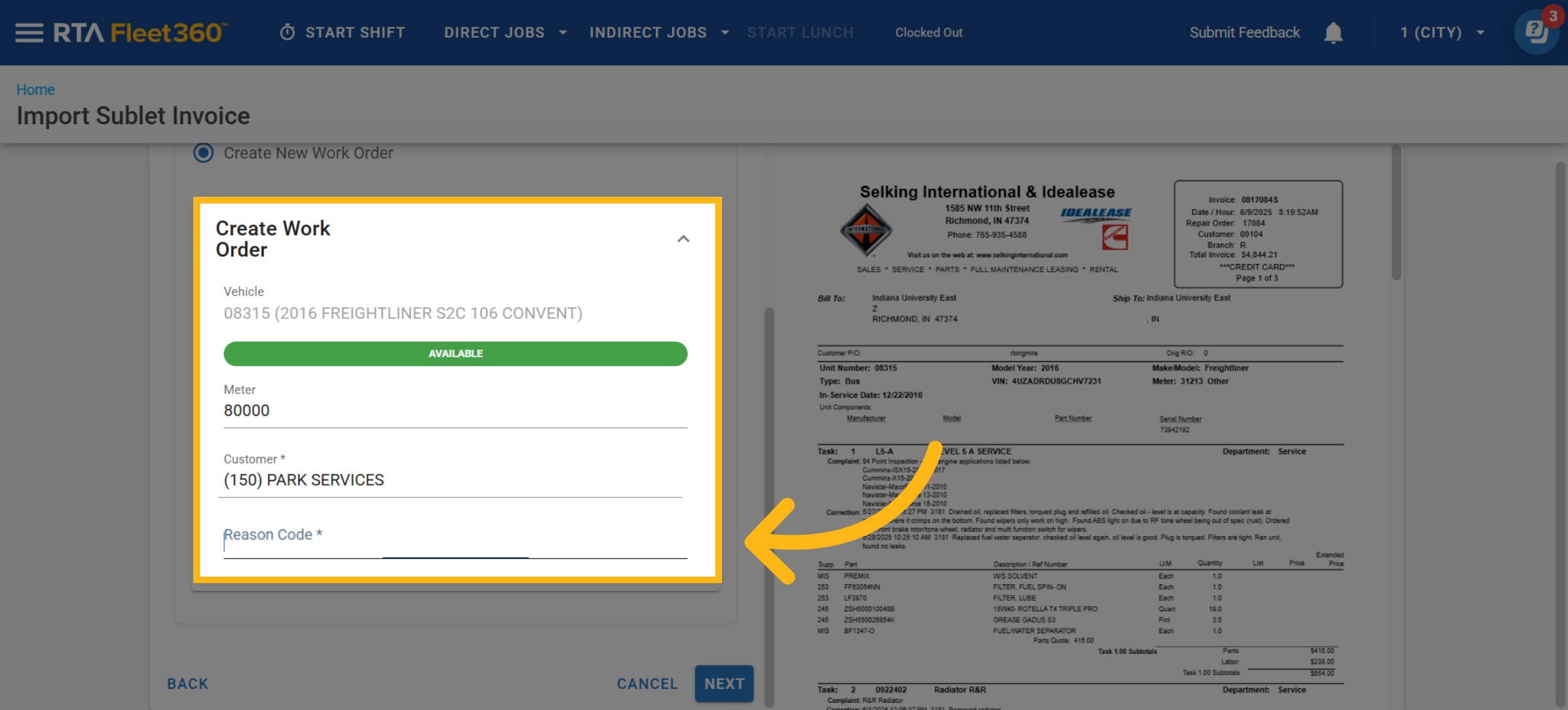Click the Start Shift stopwatch icon
This screenshot has width=1568, height=710.
pos(287,33)
